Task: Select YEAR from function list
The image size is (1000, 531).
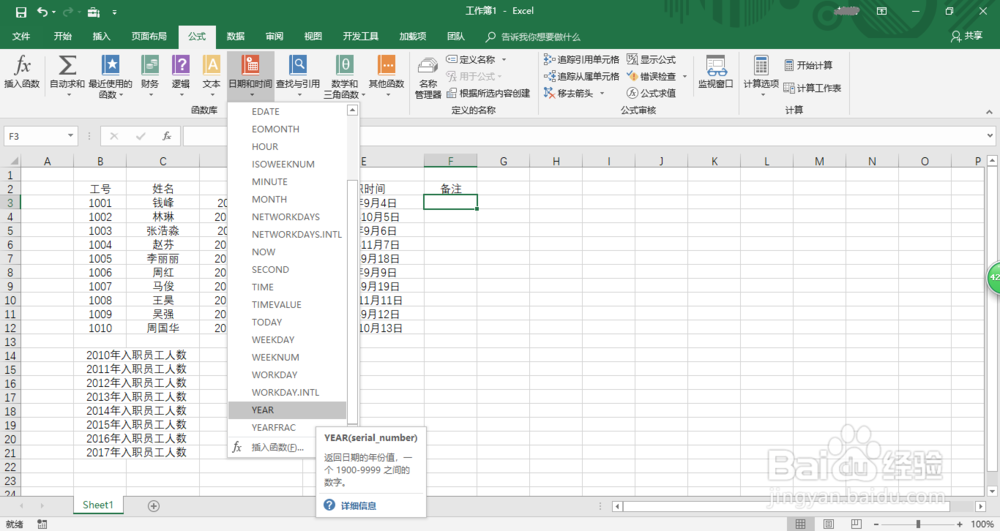Action: coord(287,410)
